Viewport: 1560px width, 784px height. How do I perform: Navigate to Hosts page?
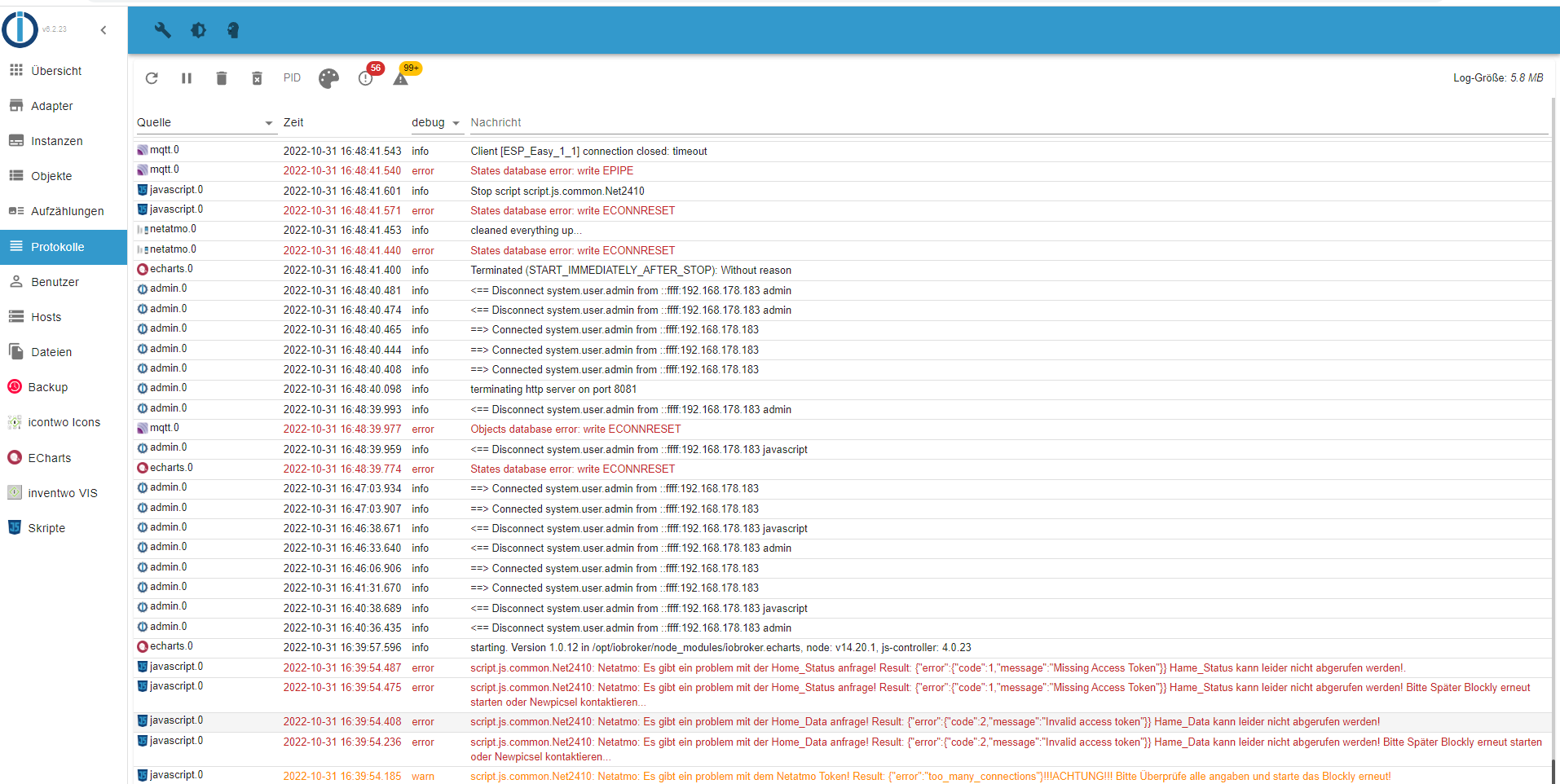coord(64,317)
